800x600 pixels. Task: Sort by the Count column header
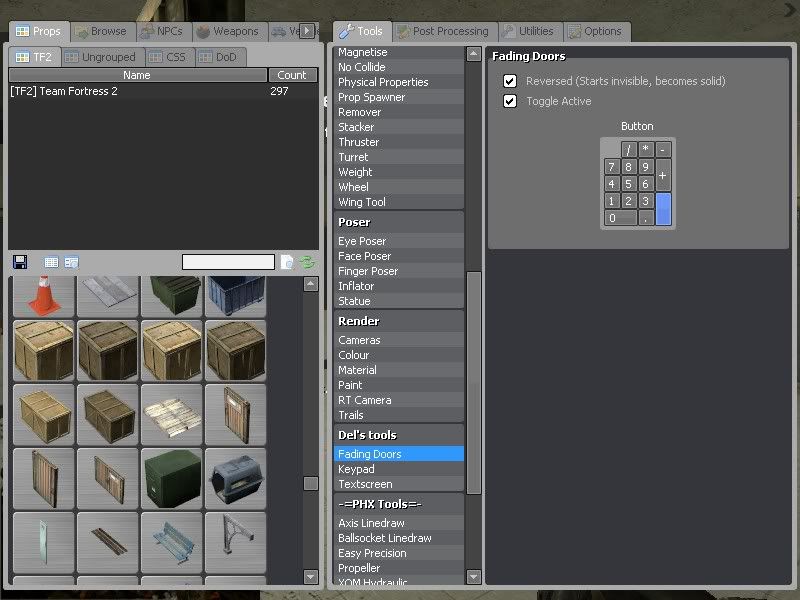tap(292, 75)
